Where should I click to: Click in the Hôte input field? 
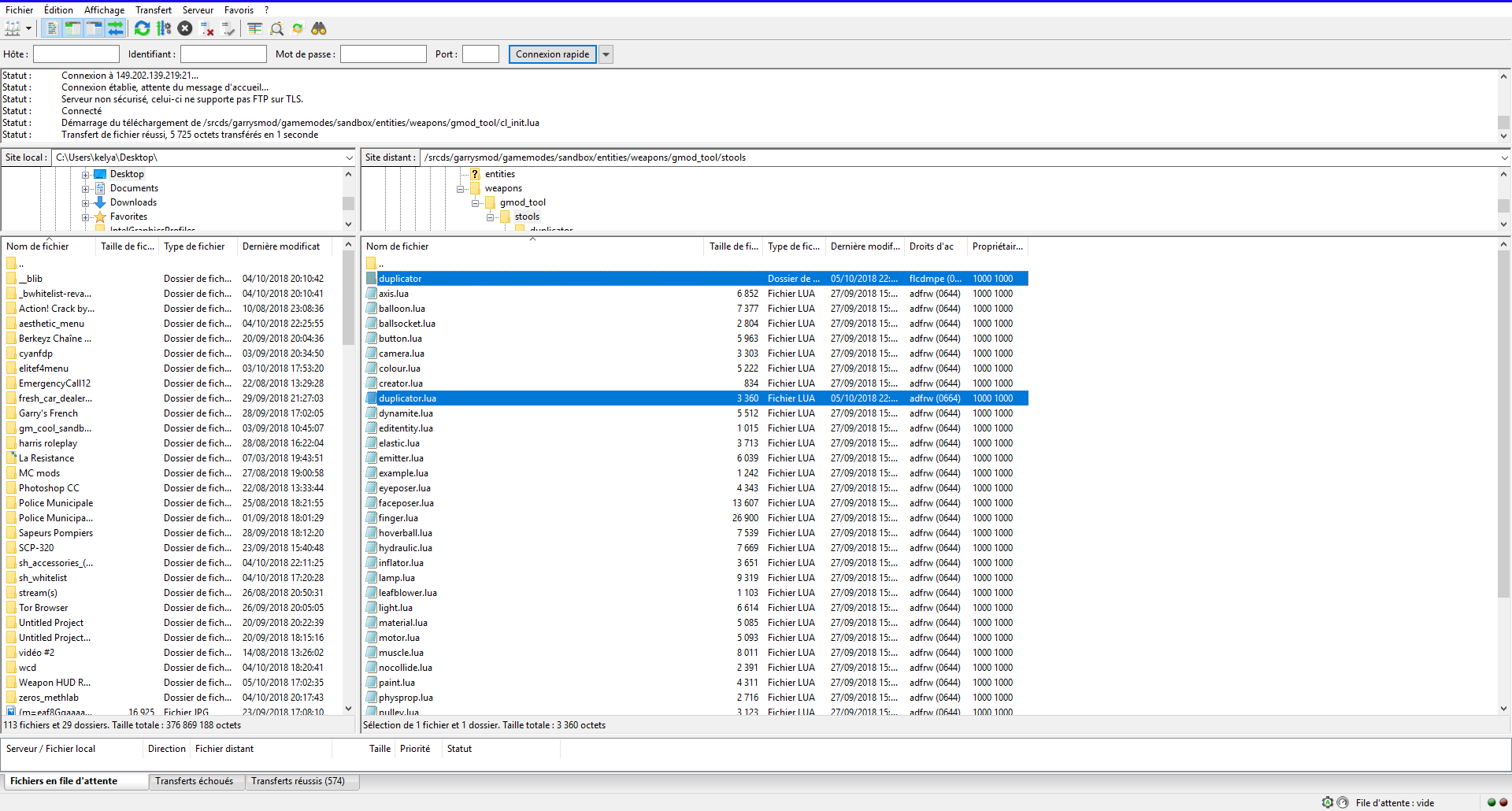(76, 54)
